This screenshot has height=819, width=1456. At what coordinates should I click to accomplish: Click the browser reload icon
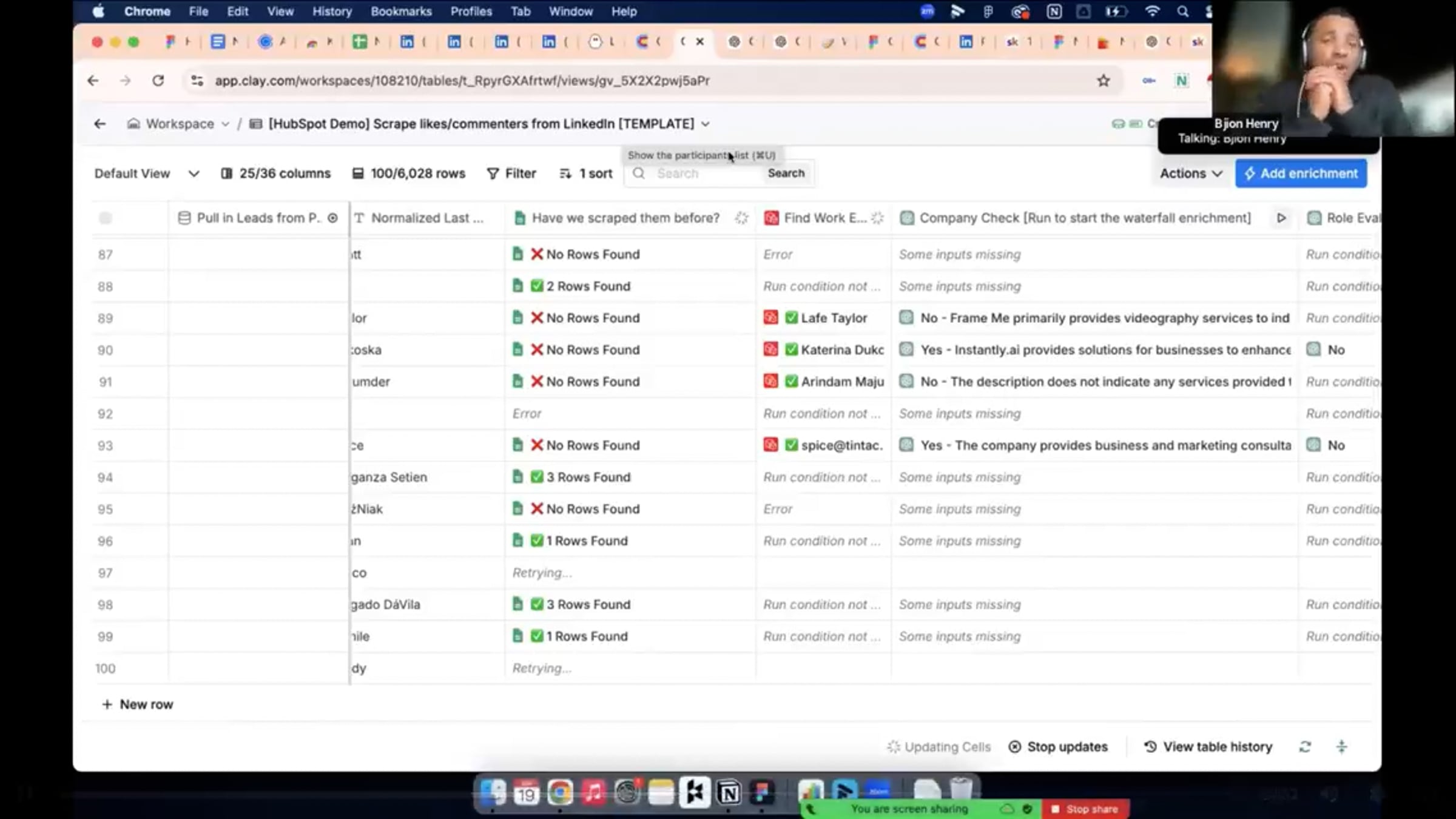[x=158, y=81]
